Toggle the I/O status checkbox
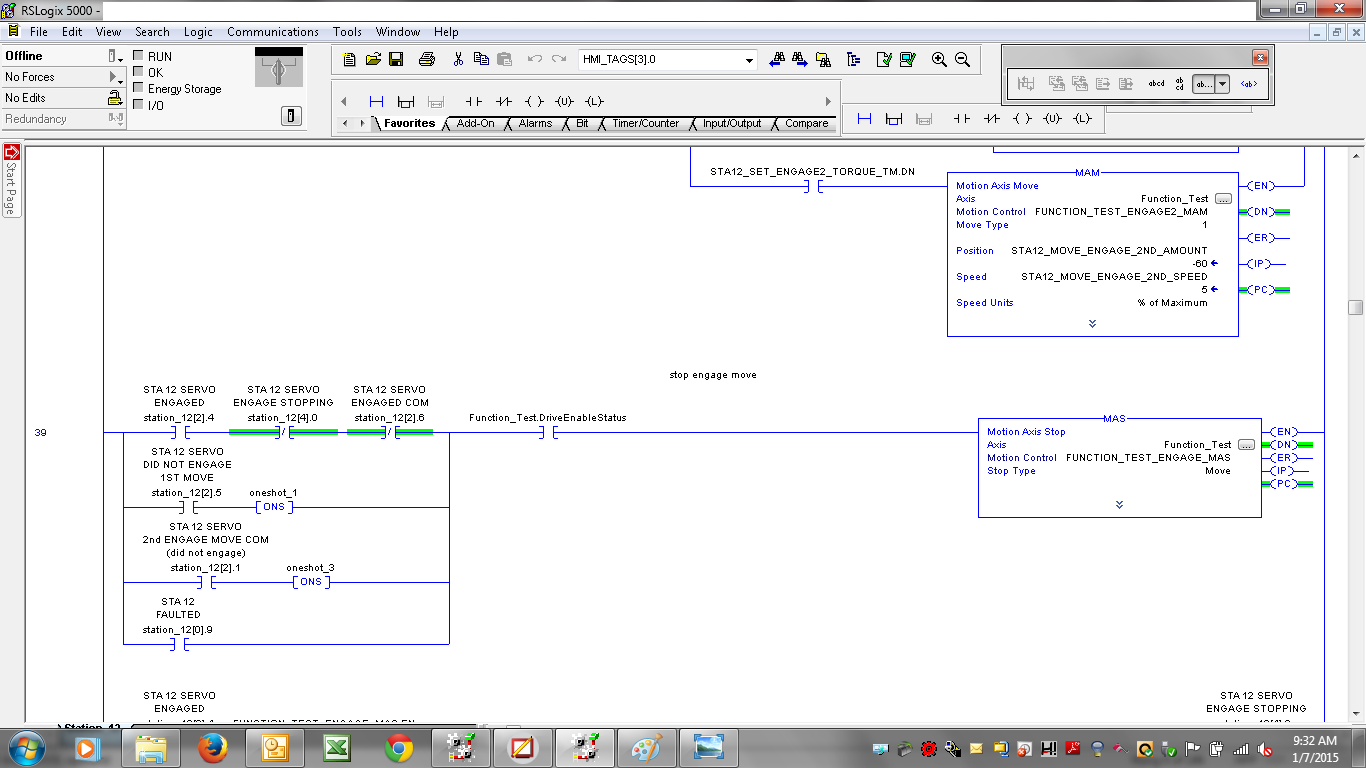 pos(139,105)
